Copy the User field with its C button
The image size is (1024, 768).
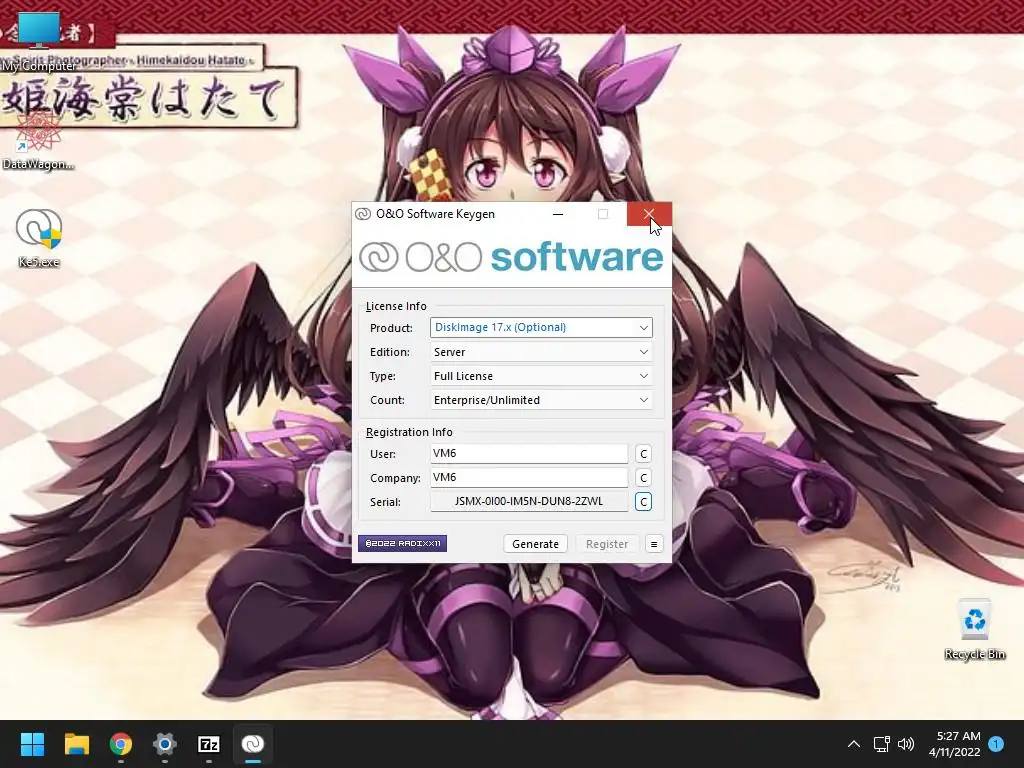tap(643, 454)
